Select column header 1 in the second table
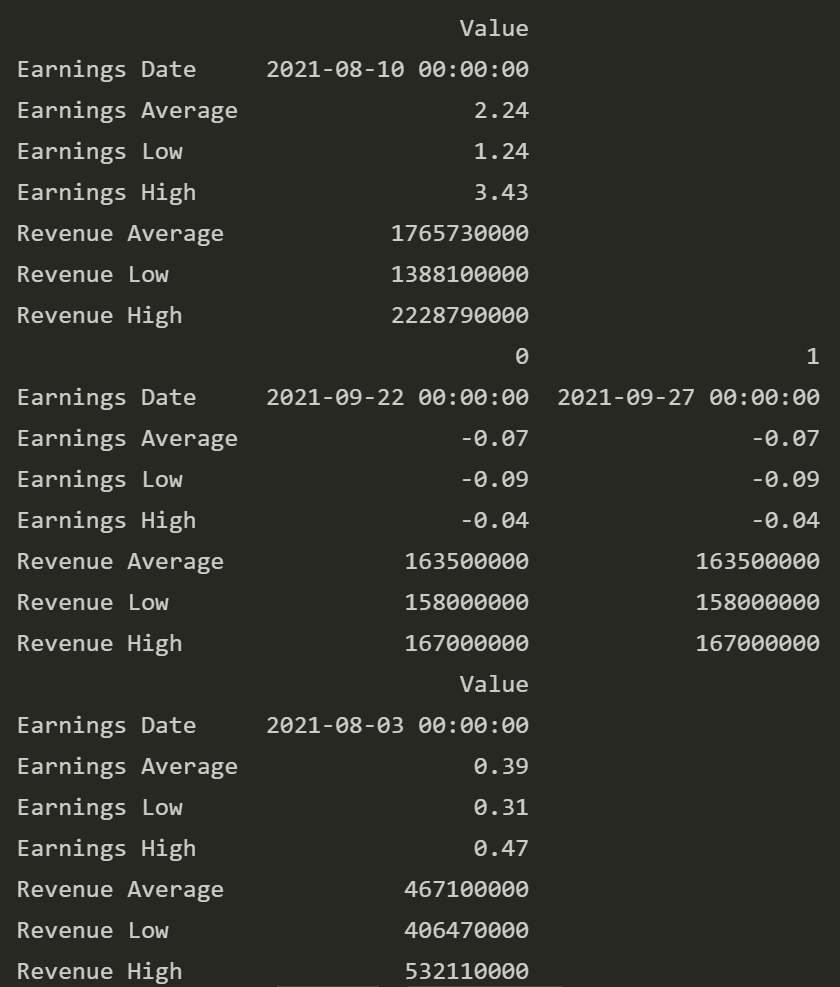 pyautogui.click(x=812, y=356)
